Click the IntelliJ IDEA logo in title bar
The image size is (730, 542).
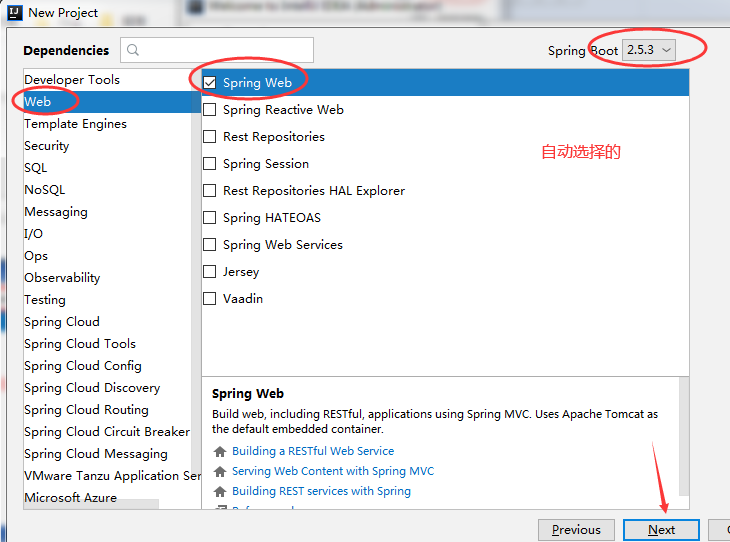pyautogui.click(x=14, y=13)
